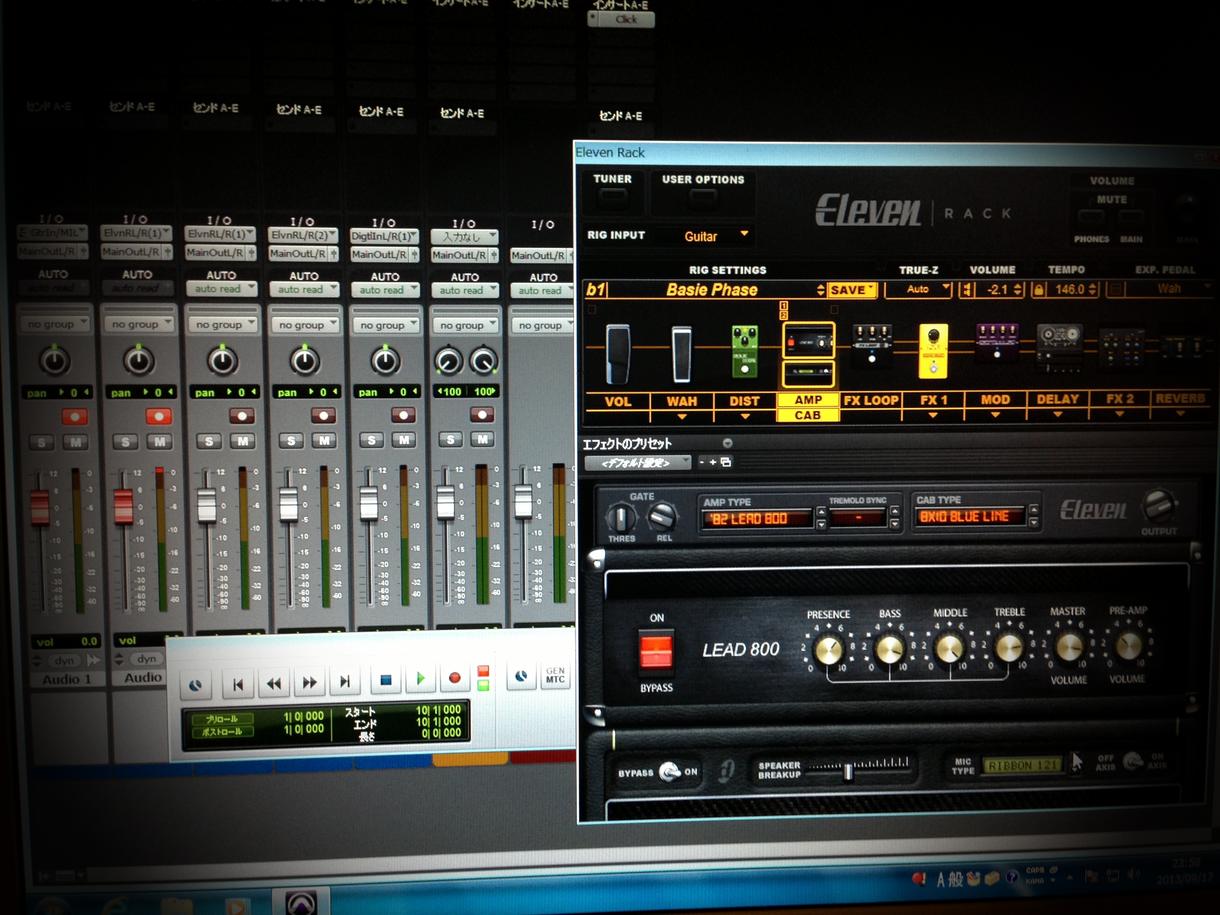
Task: Click the Master Volume knob on the amp
Action: pyautogui.click(x=1068, y=647)
